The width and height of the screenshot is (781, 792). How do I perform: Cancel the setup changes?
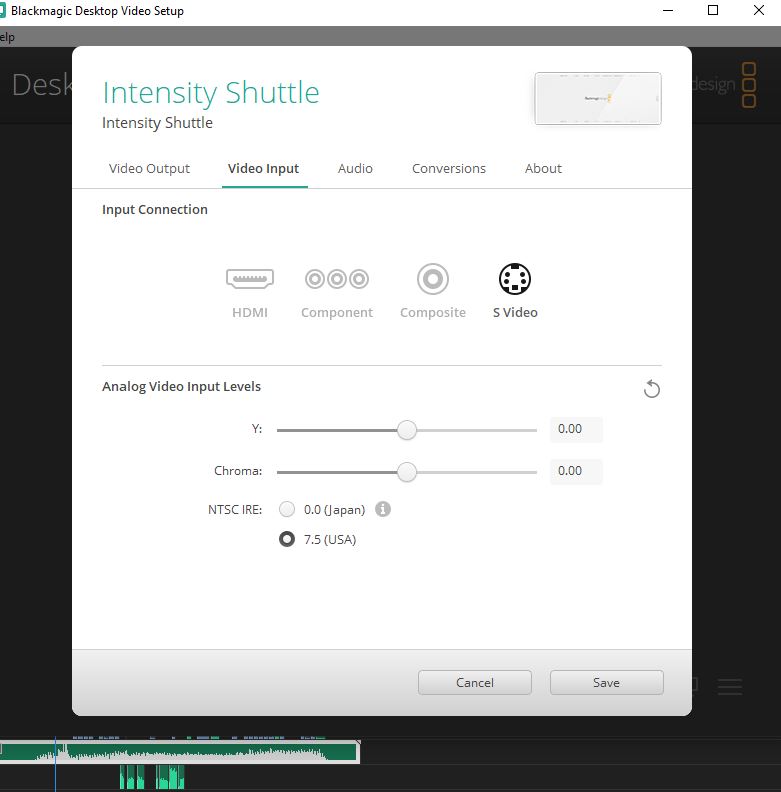[x=475, y=683]
